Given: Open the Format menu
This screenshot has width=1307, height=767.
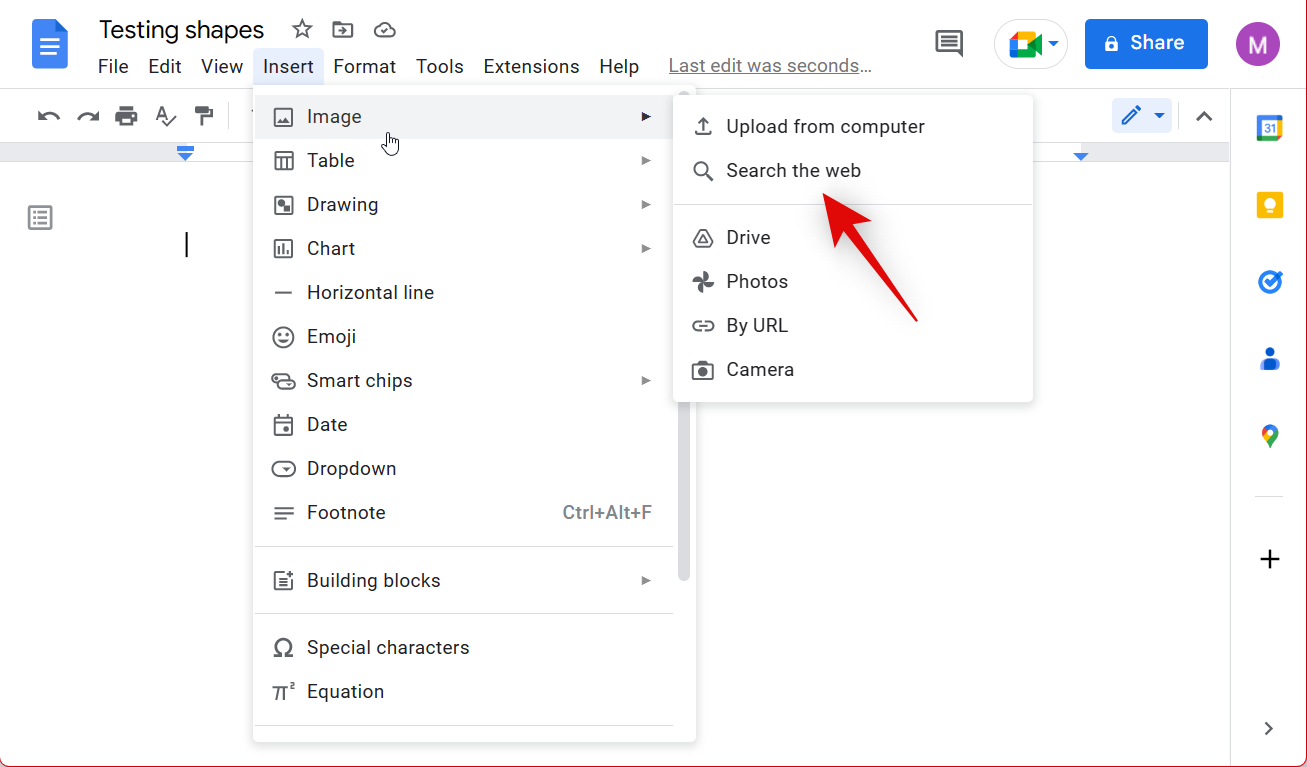Looking at the screenshot, I should 365,67.
